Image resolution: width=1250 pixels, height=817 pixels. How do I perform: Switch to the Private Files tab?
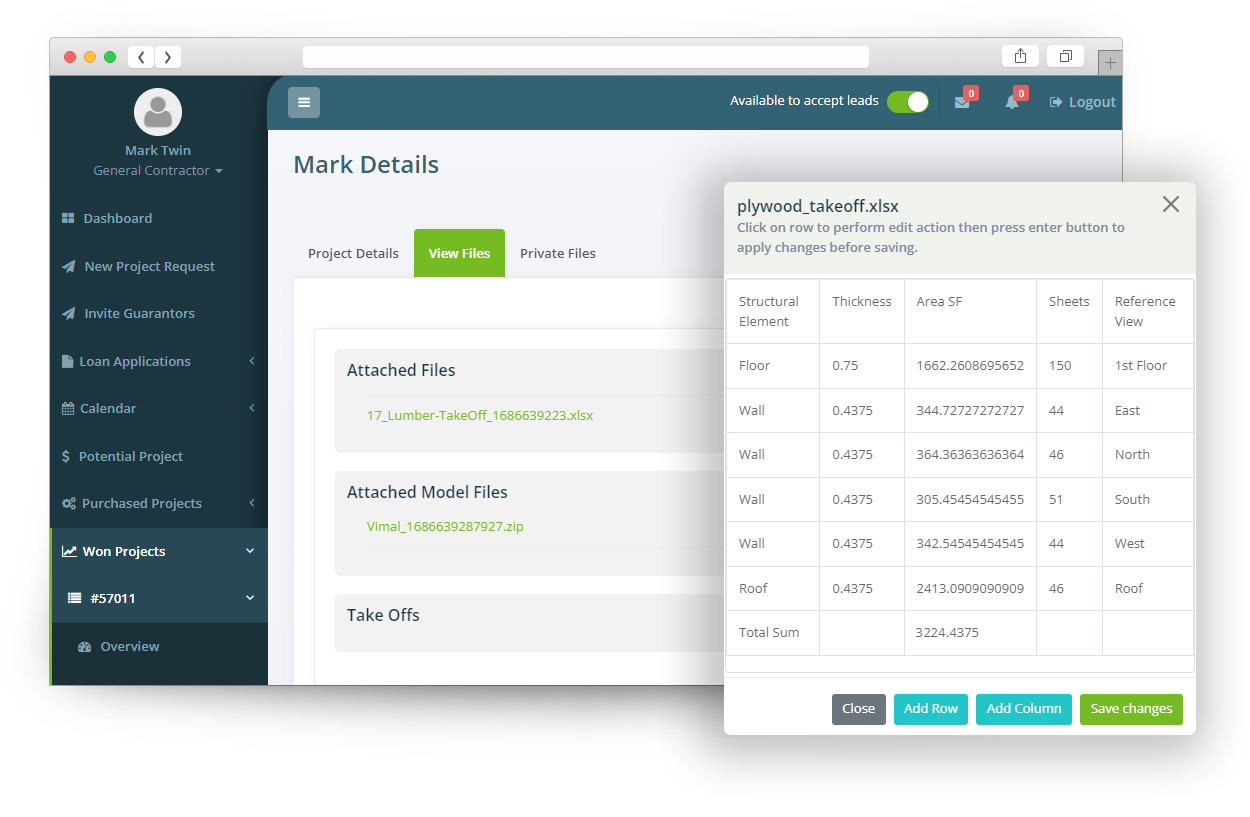click(557, 254)
